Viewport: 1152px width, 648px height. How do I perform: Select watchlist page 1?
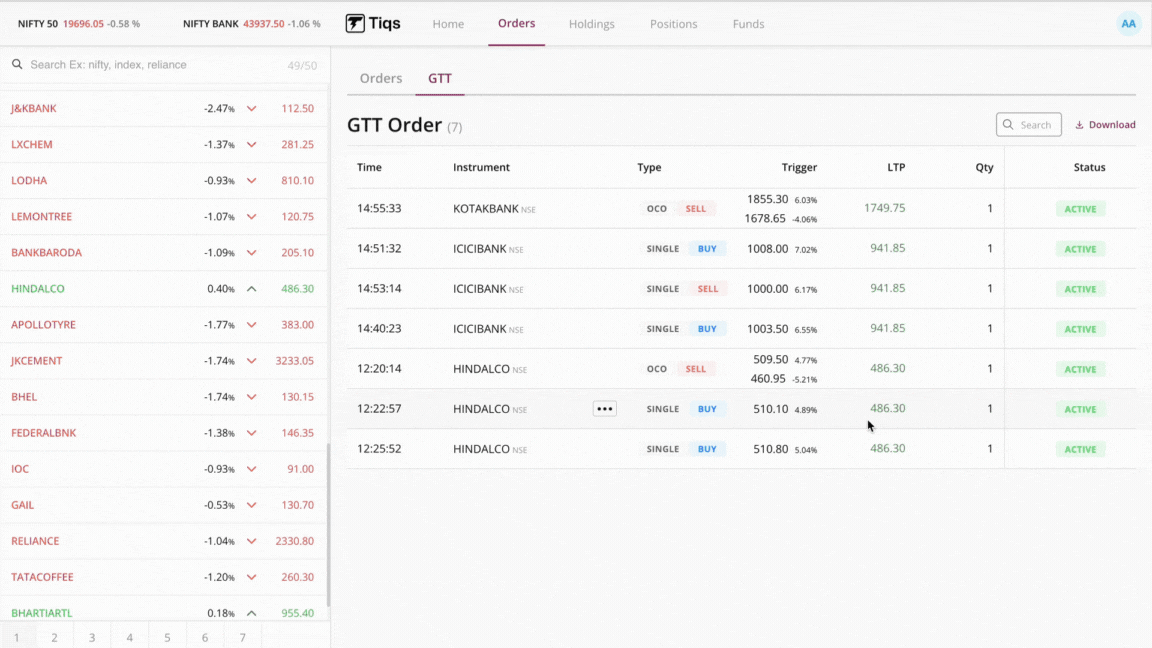coord(17,637)
